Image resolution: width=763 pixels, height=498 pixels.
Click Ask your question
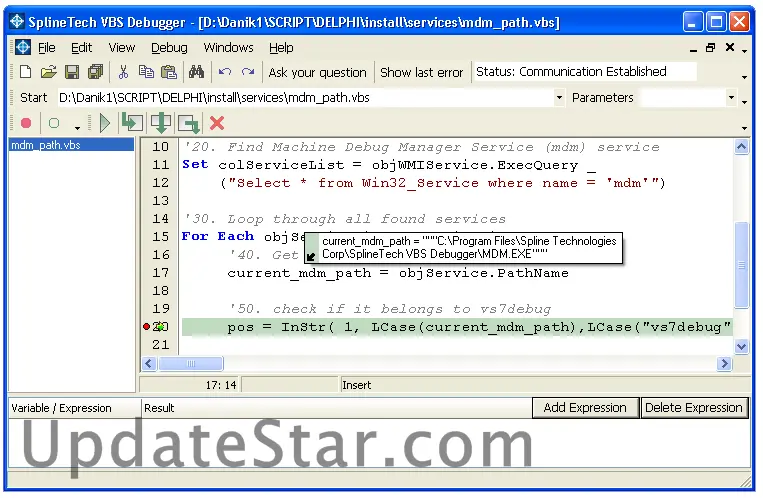(x=317, y=73)
